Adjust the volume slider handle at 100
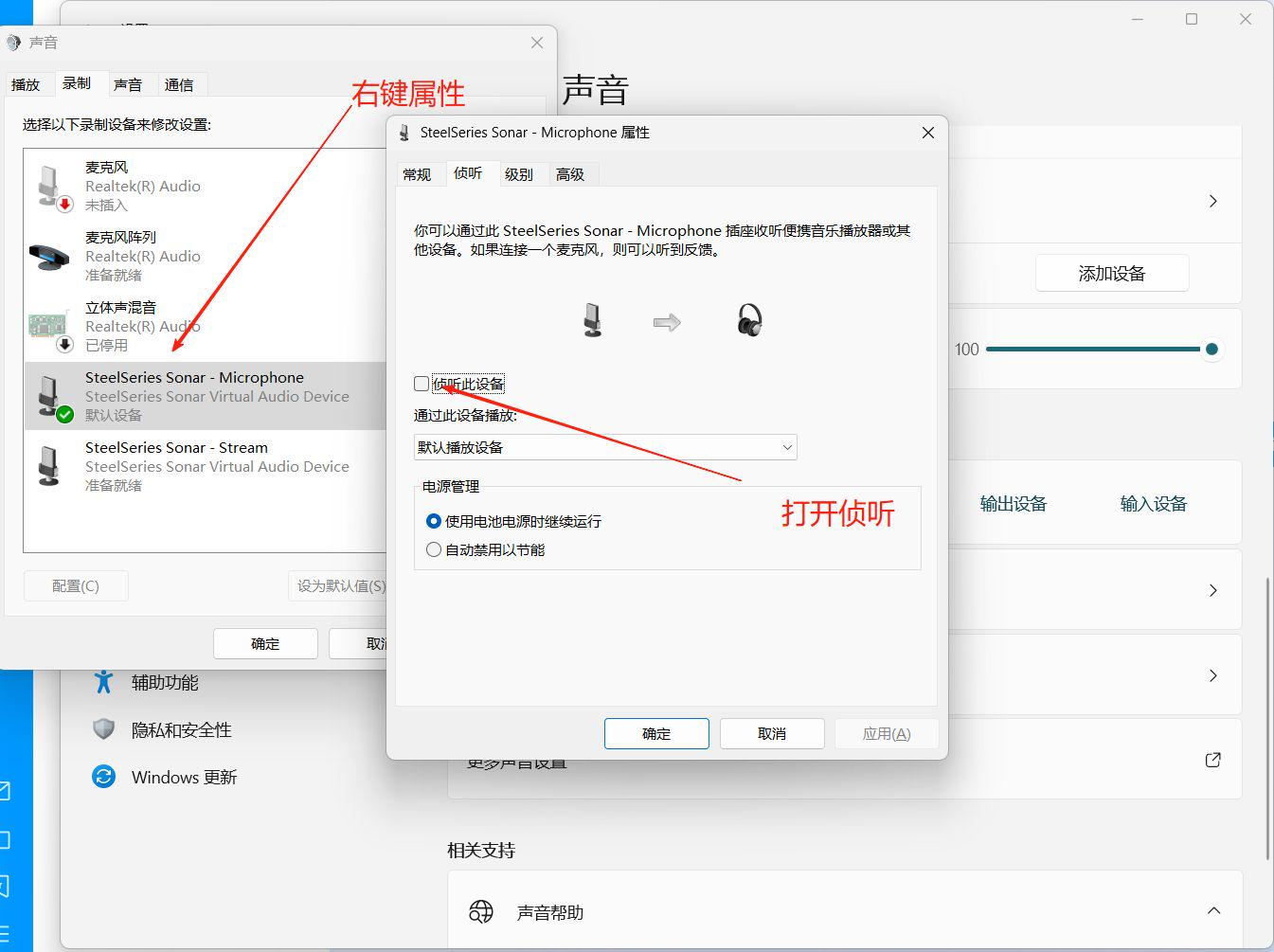Screen dimensions: 1274x952 1211,350
